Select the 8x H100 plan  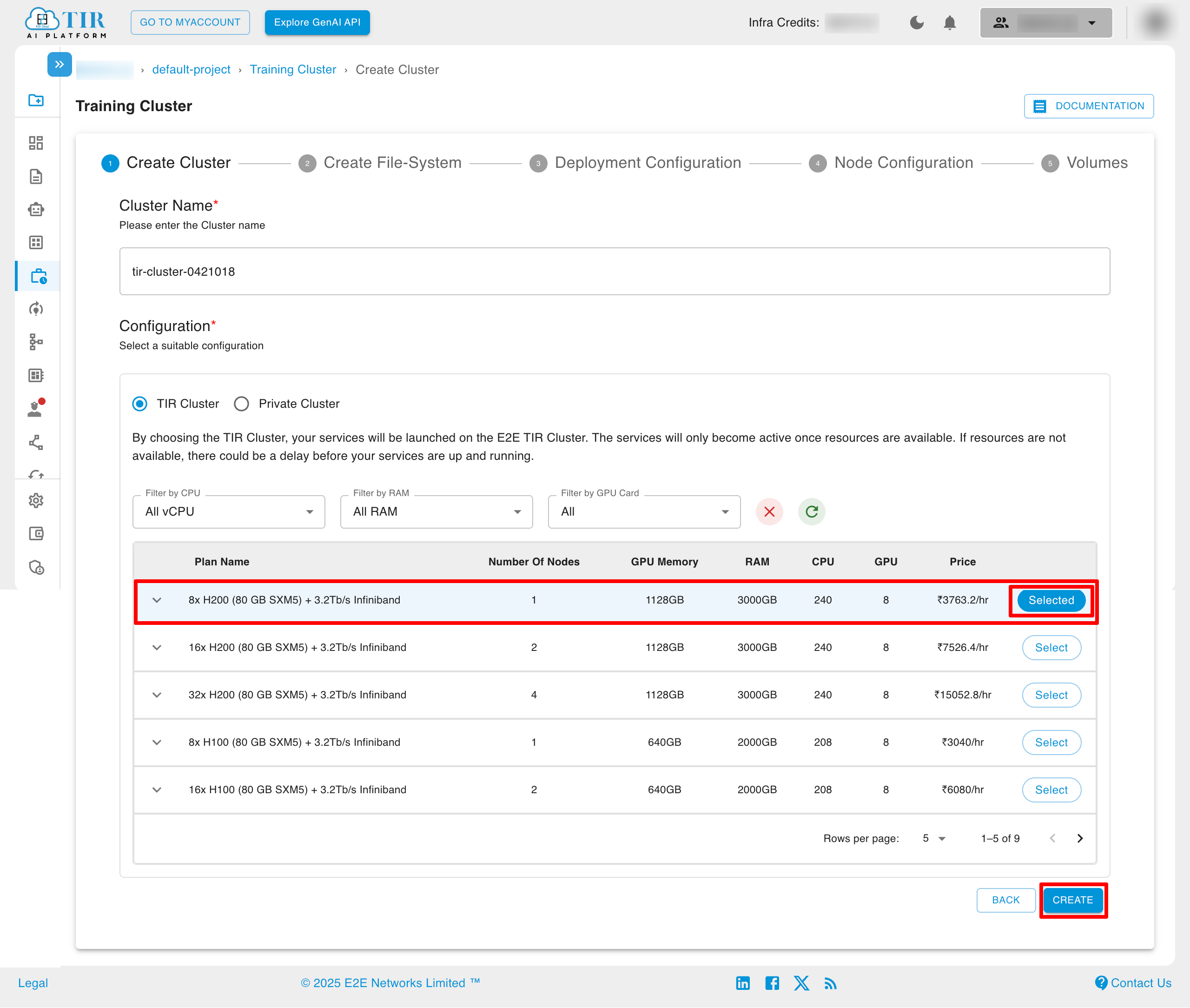click(x=1051, y=743)
